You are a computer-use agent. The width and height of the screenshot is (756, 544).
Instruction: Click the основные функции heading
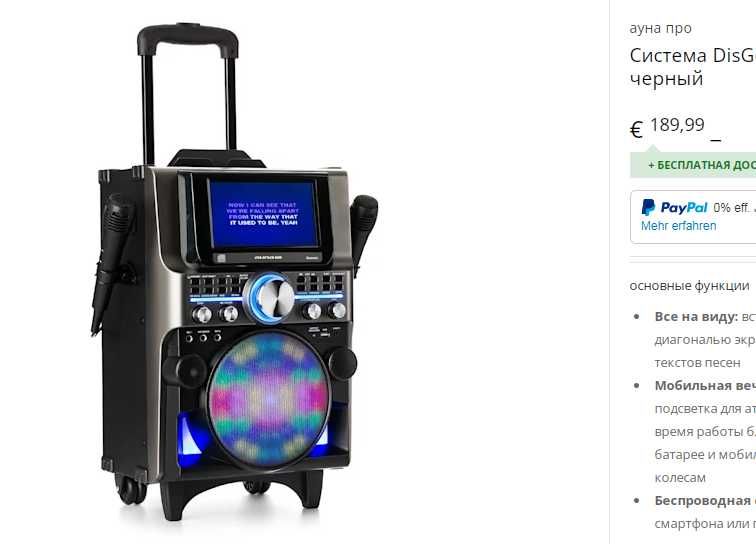[x=689, y=286]
